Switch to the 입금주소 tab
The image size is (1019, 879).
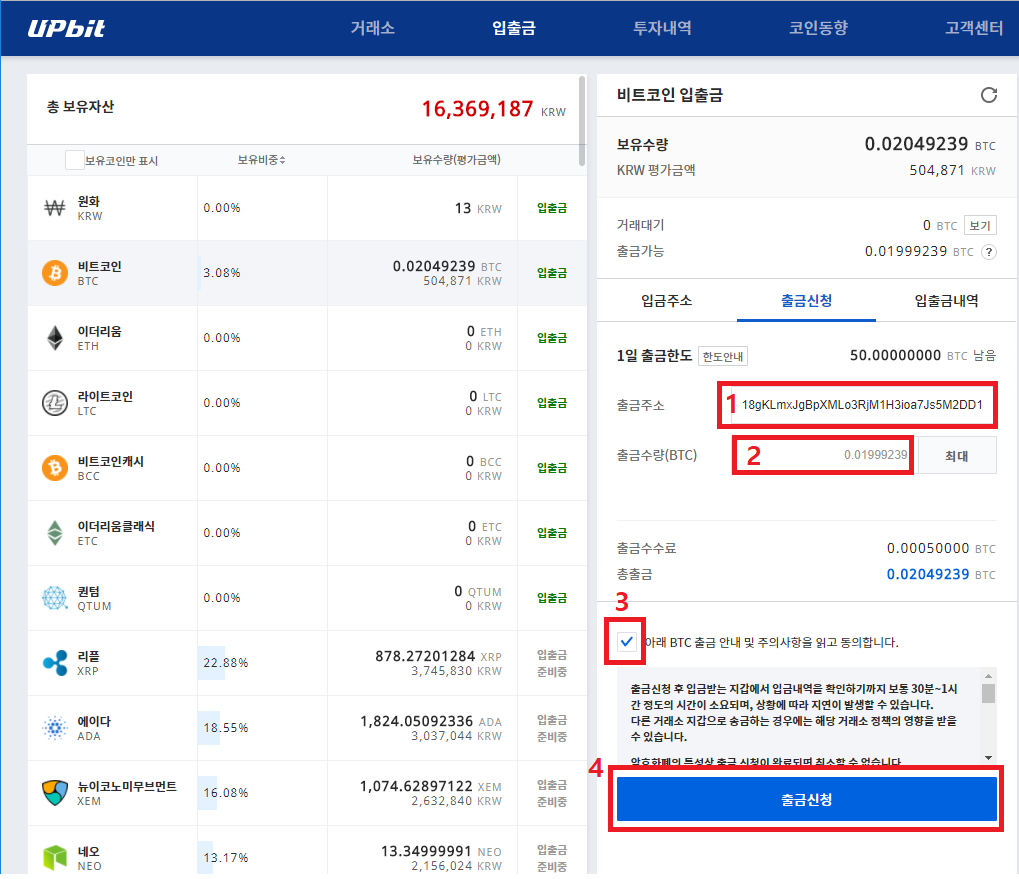(x=667, y=301)
